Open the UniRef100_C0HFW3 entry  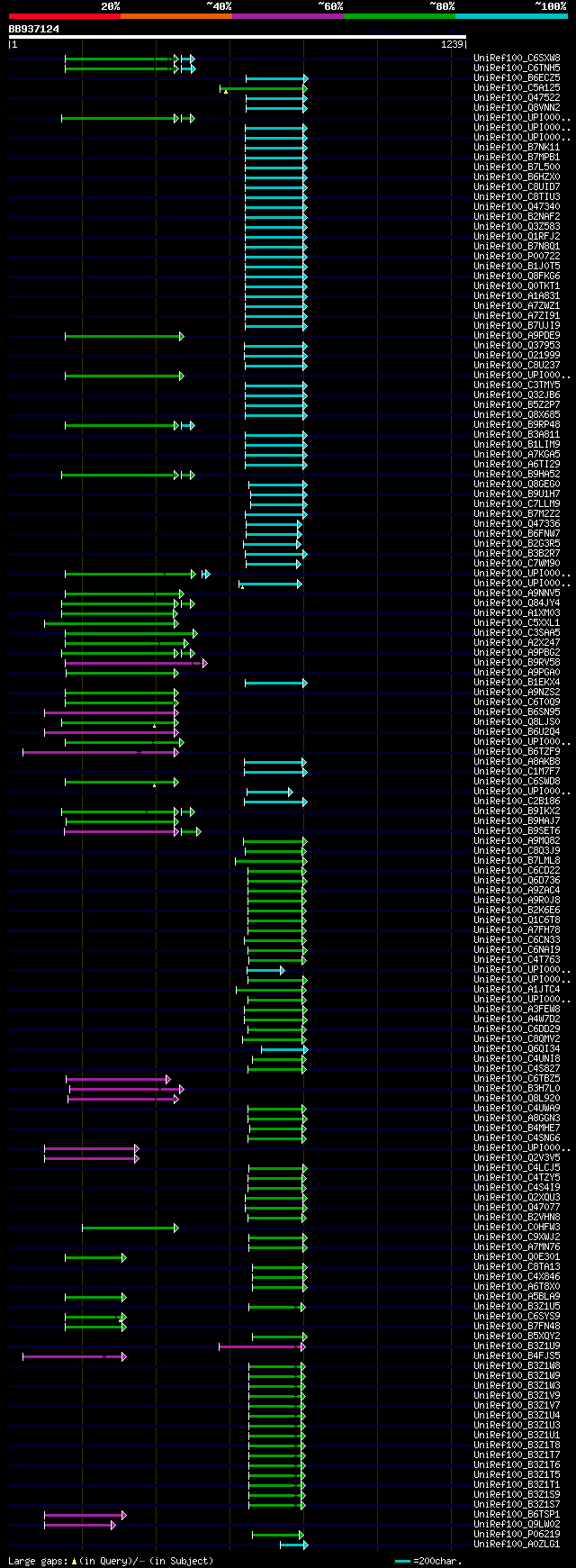coord(517,1228)
